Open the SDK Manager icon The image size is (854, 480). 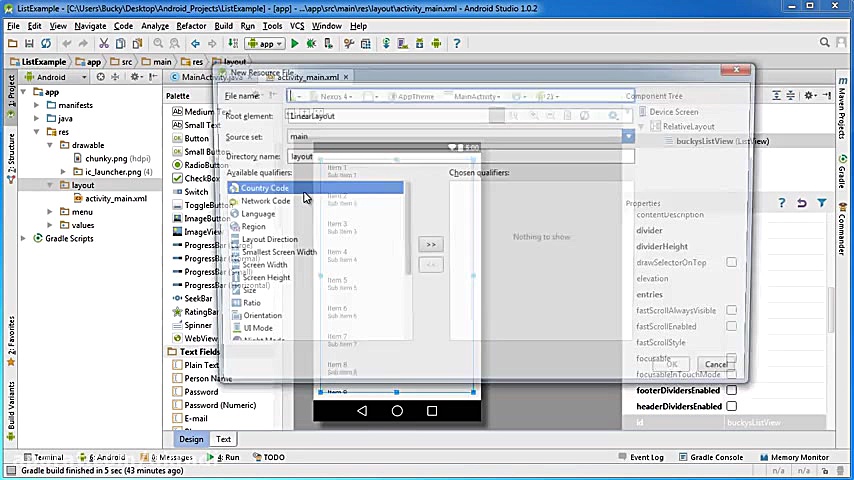(x=420, y=44)
